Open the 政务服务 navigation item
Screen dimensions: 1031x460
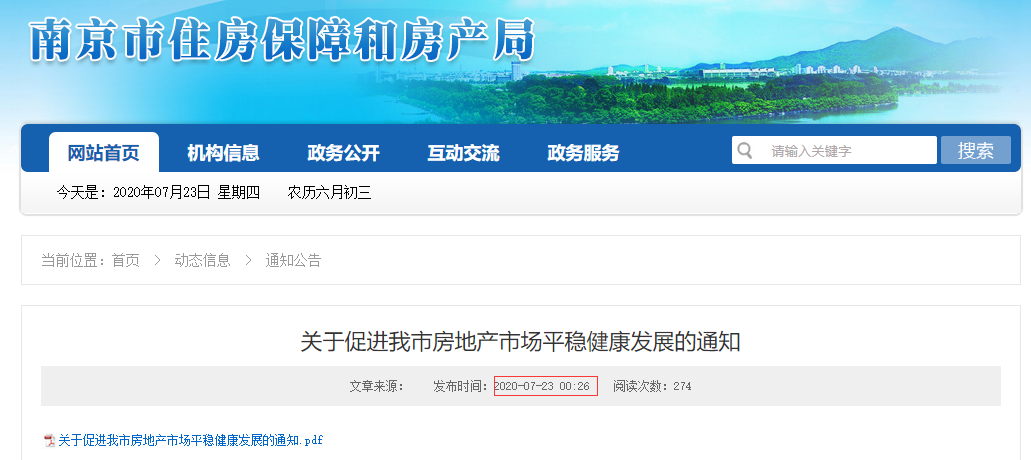[x=583, y=153]
